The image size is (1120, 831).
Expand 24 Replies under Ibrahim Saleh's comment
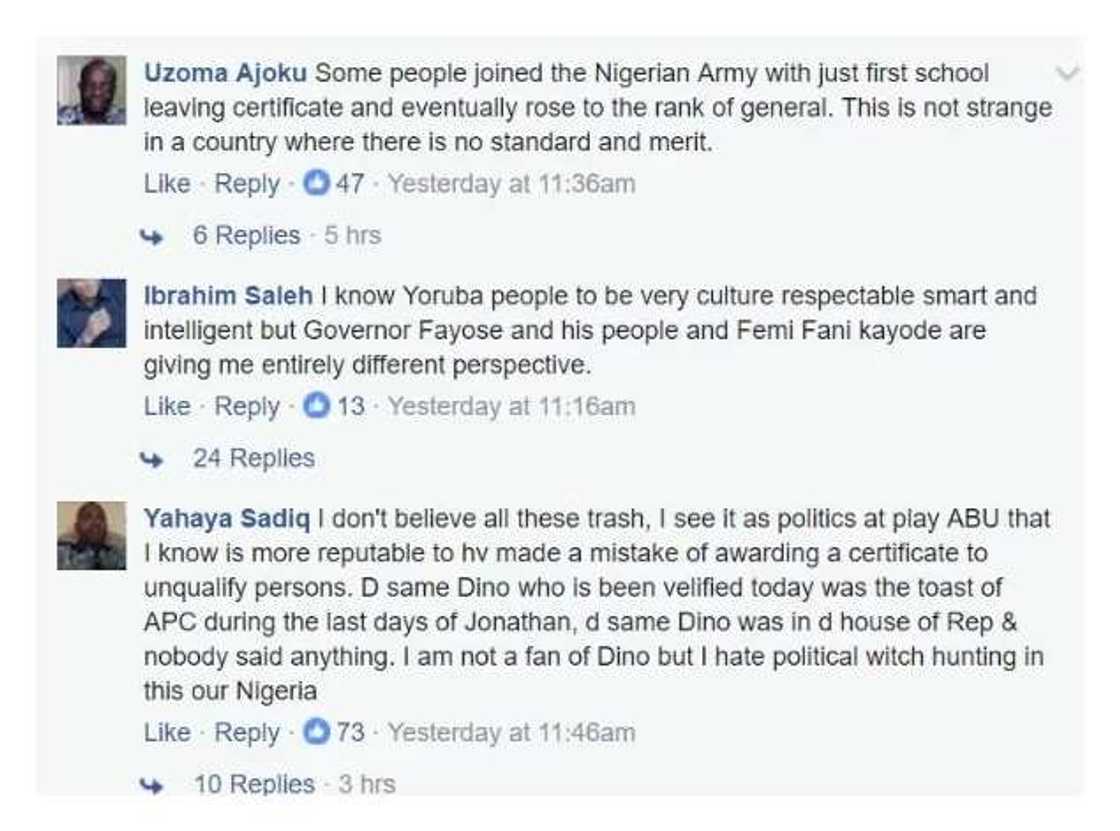pos(253,459)
